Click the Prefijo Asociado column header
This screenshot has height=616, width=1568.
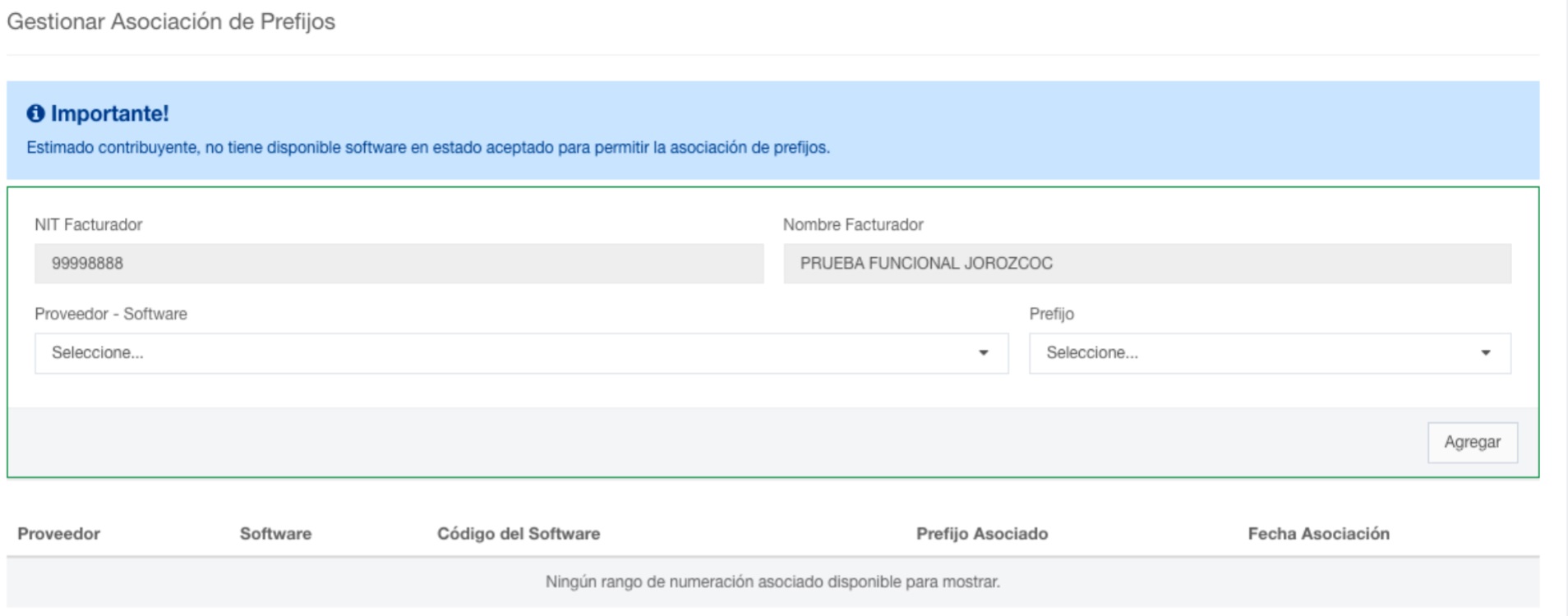coord(982,534)
